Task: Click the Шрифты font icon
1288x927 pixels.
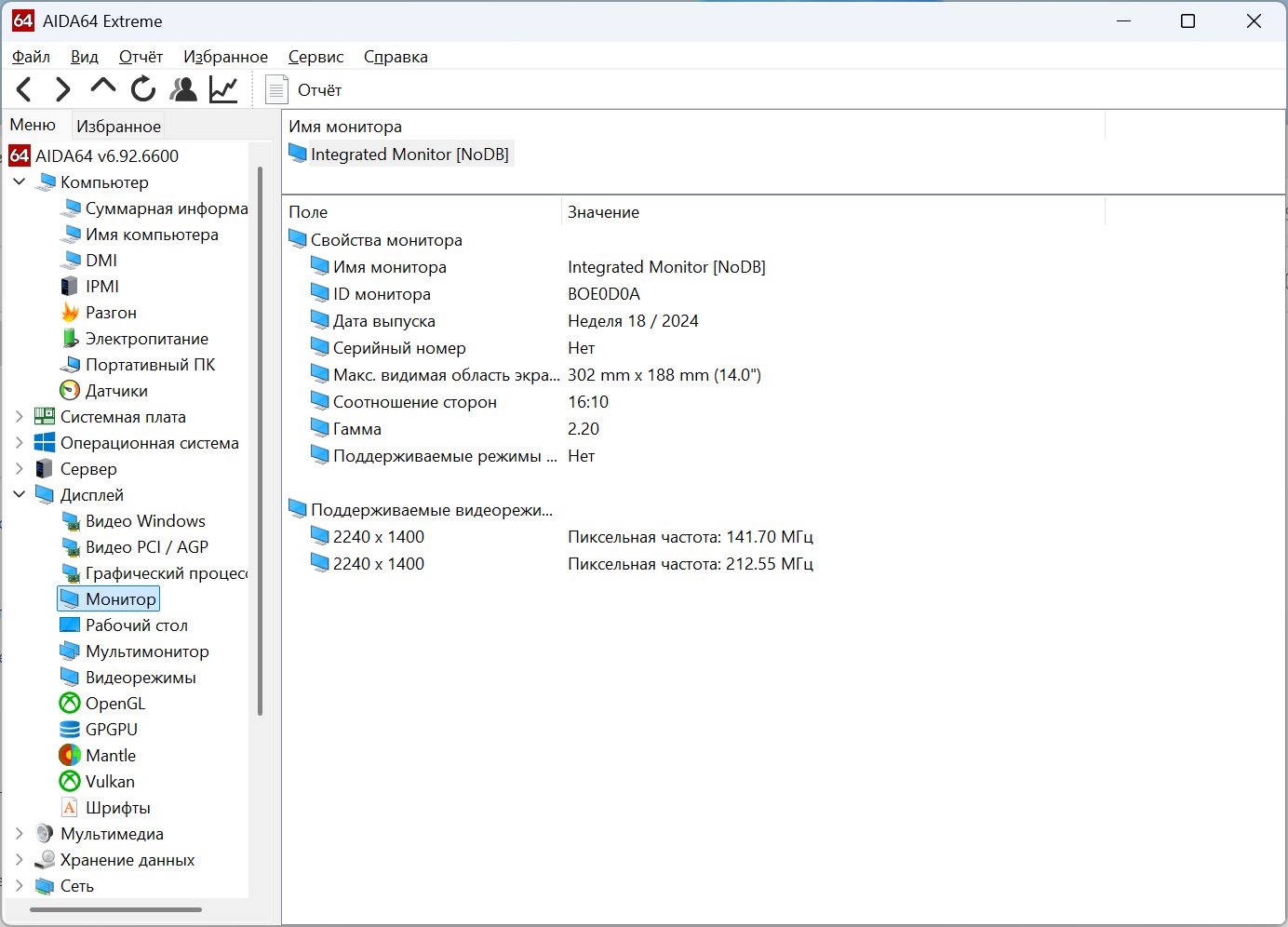Action: click(70, 807)
